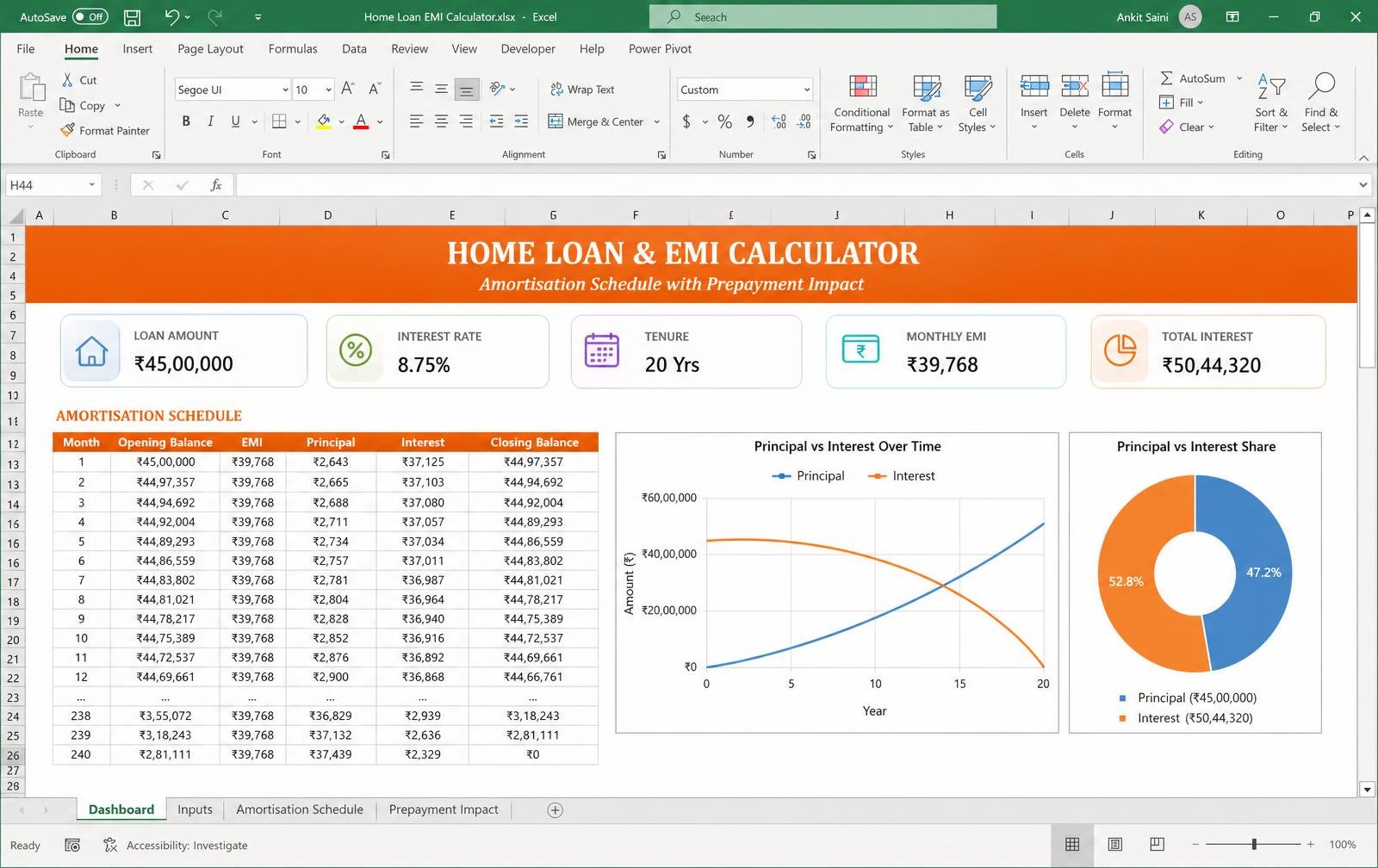Image resolution: width=1378 pixels, height=868 pixels.
Task: Apply the yellow fill color bucket
Action: 323,121
